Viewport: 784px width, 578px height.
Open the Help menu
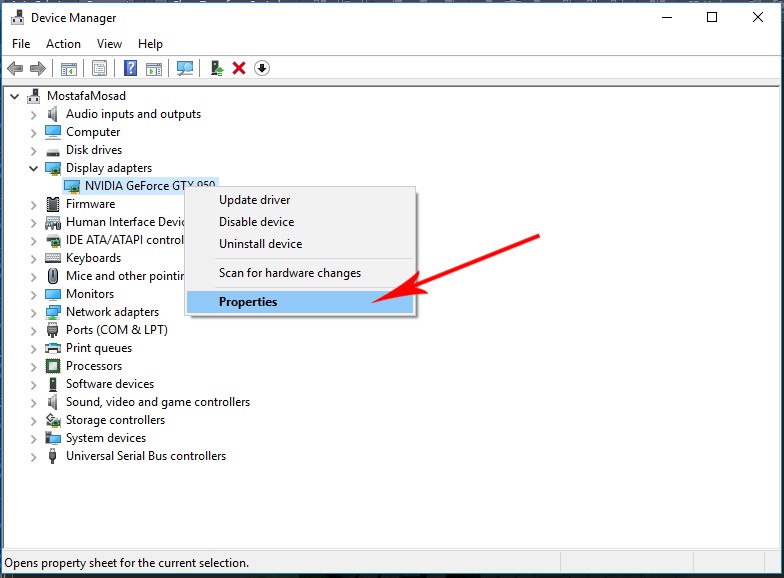(x=150, y=44)
